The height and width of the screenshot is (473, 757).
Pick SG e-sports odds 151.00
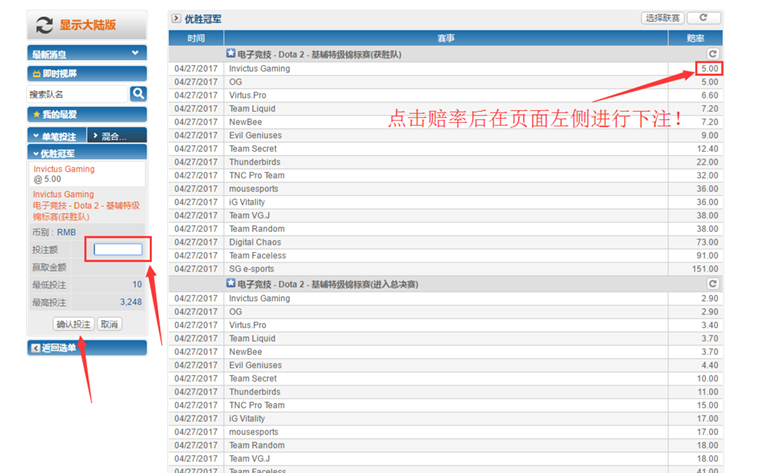coord(705,269)
